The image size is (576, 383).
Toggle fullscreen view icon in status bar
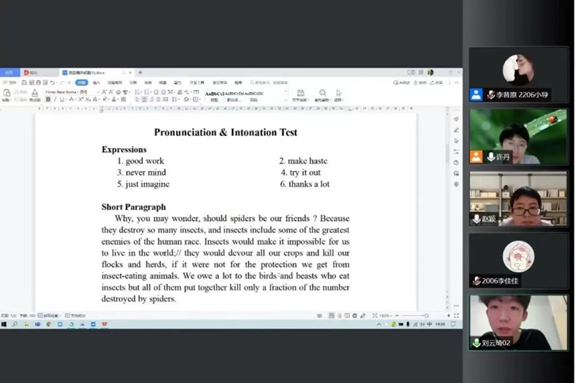pos(456,315)
